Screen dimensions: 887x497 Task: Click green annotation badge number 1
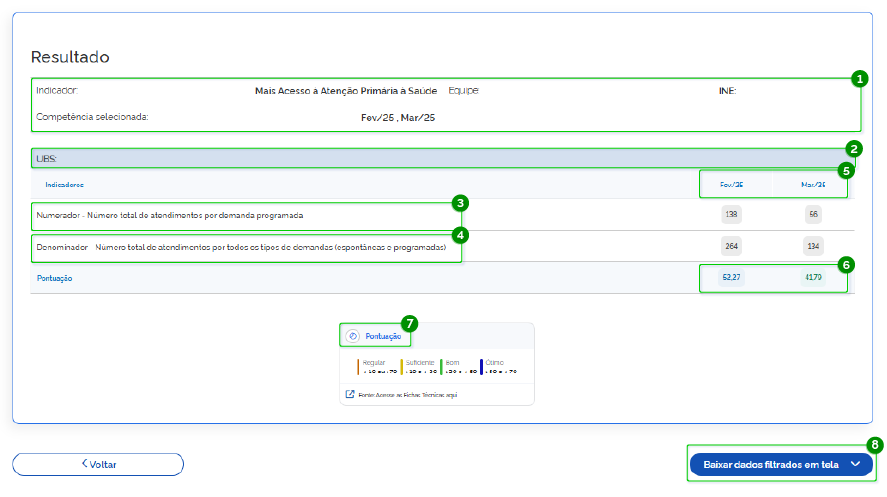tap(858, 78)
